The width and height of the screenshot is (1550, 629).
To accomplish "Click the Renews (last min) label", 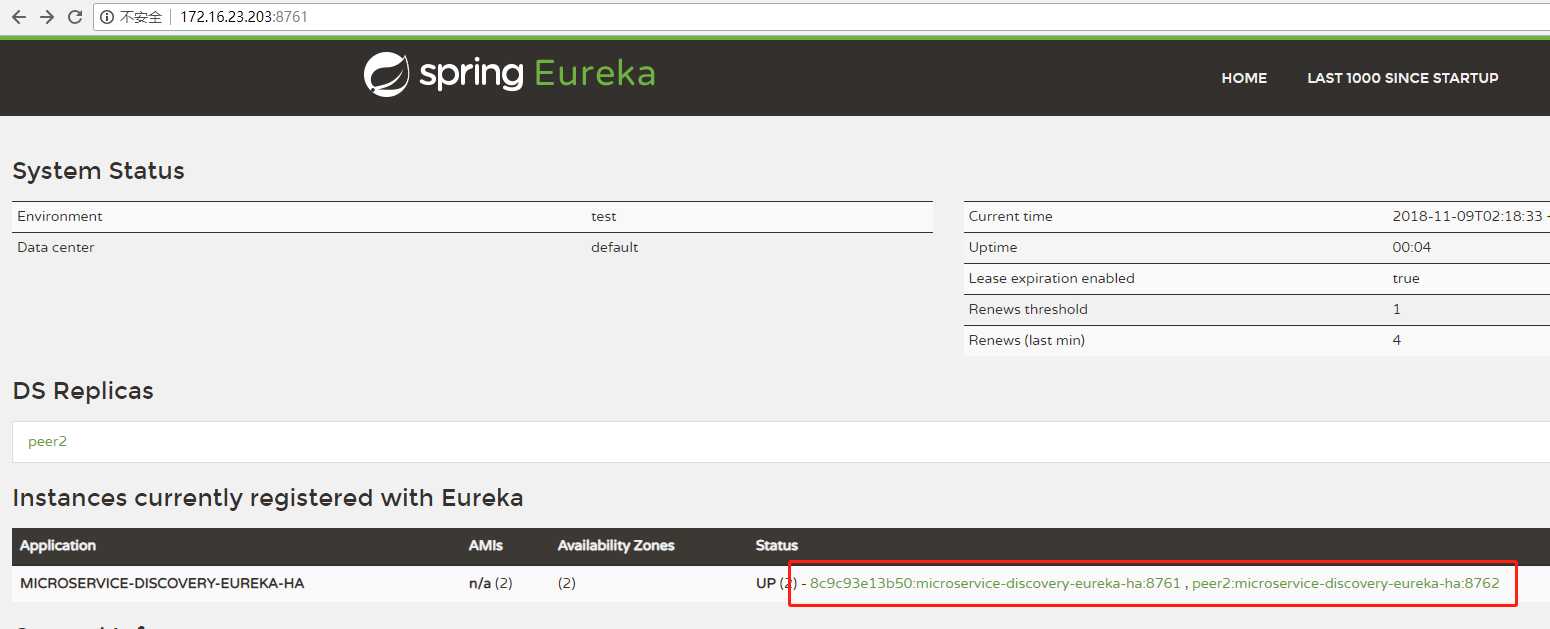I will pos(1027,340).
